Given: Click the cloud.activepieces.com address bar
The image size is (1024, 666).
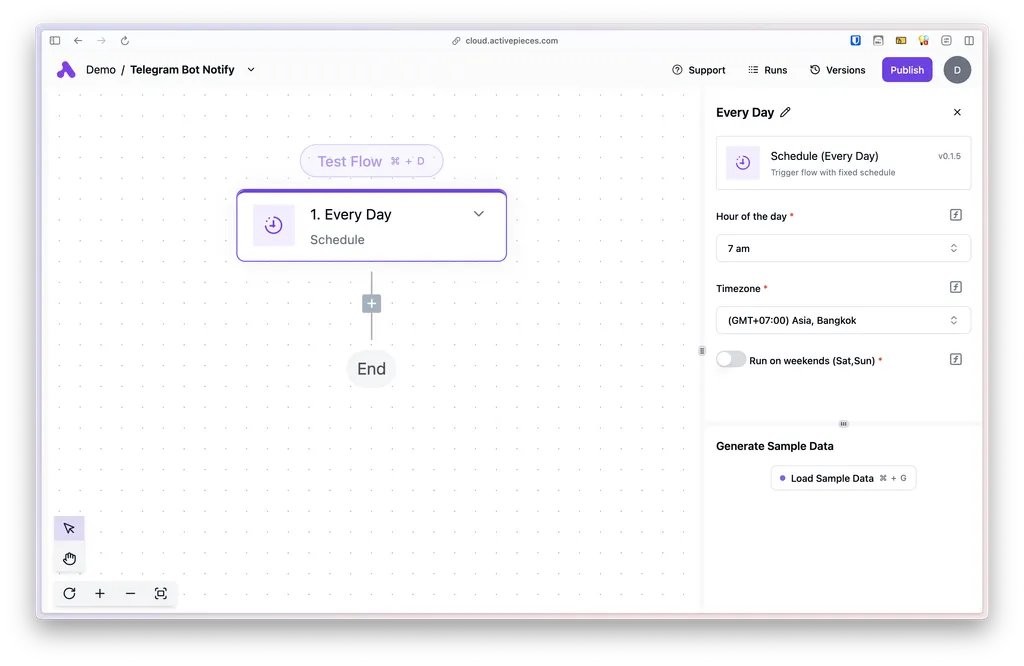Looking at the screenshot, I should [505, 40].
